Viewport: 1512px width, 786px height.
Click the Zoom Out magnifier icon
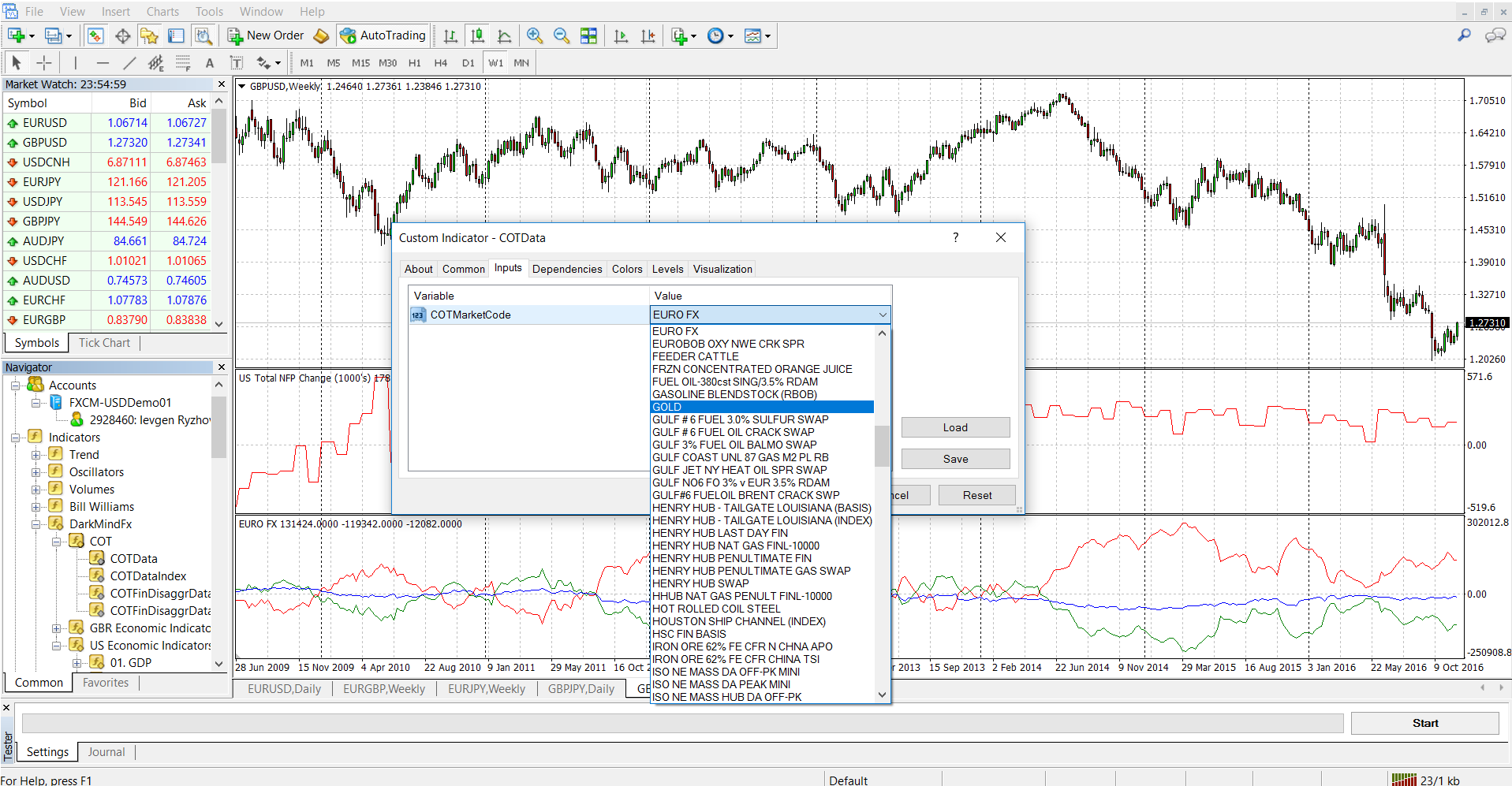pos(562,35)
